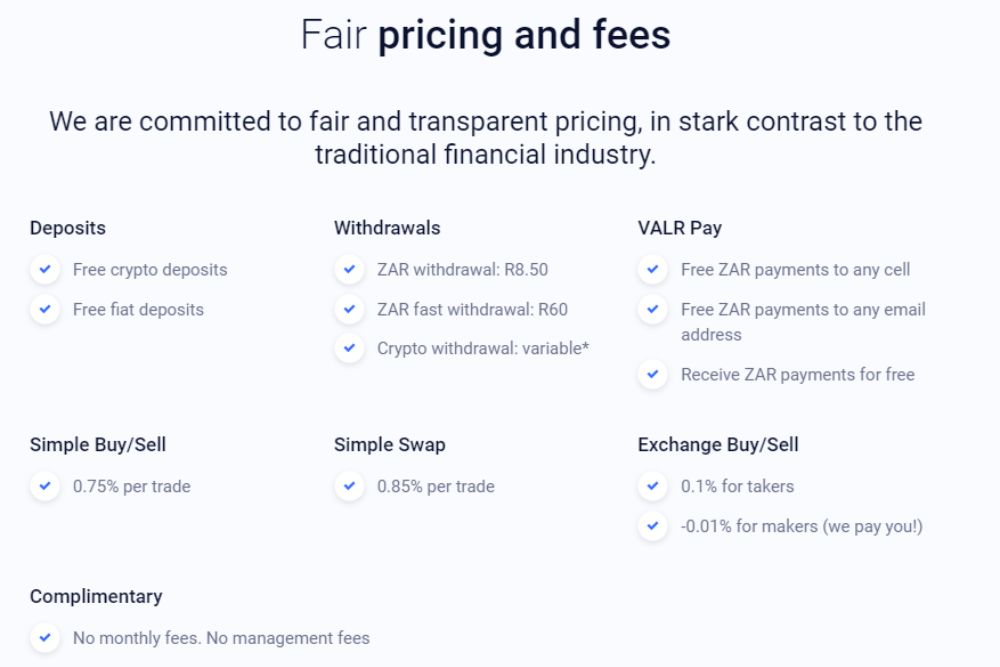Select checkmark beside Free ZAR payments to any cell
This screenshot has width=1000, height=667.
pos(652,269)
